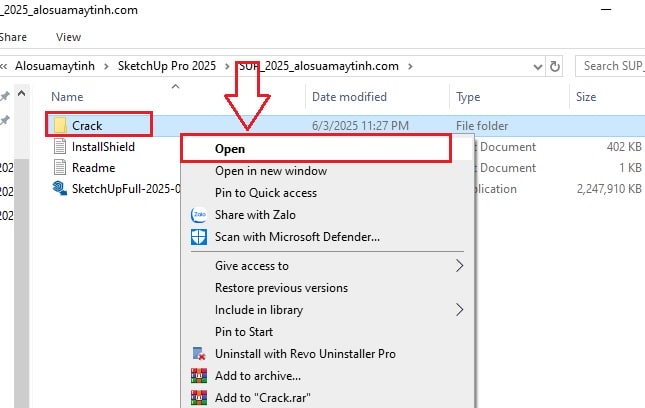Click Alosuamaytinh in the breadcrumb path
The width and height of the screenshot is (645, 408).
click(x=55, y=66)
